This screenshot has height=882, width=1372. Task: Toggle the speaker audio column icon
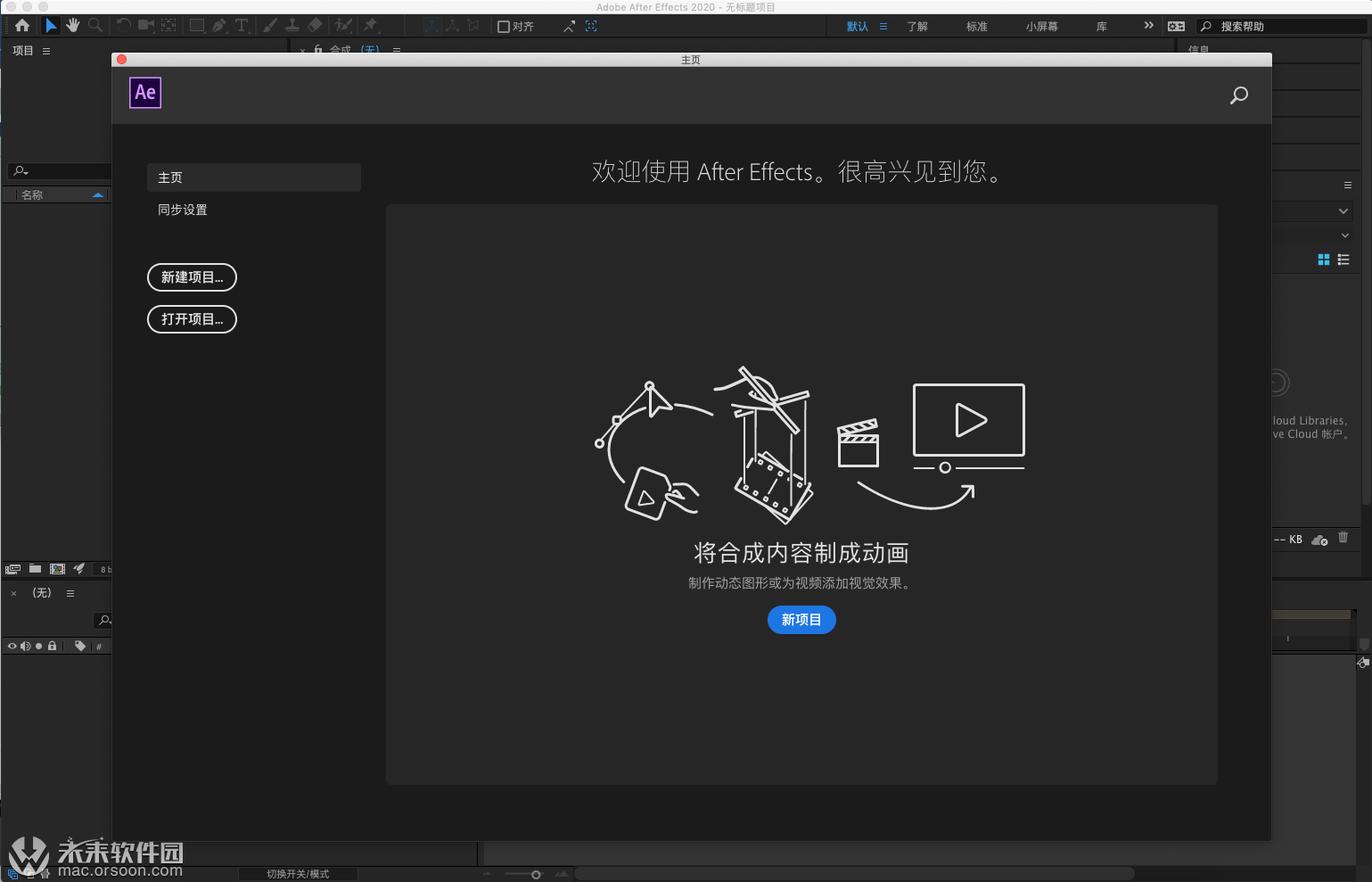[25, 646]
